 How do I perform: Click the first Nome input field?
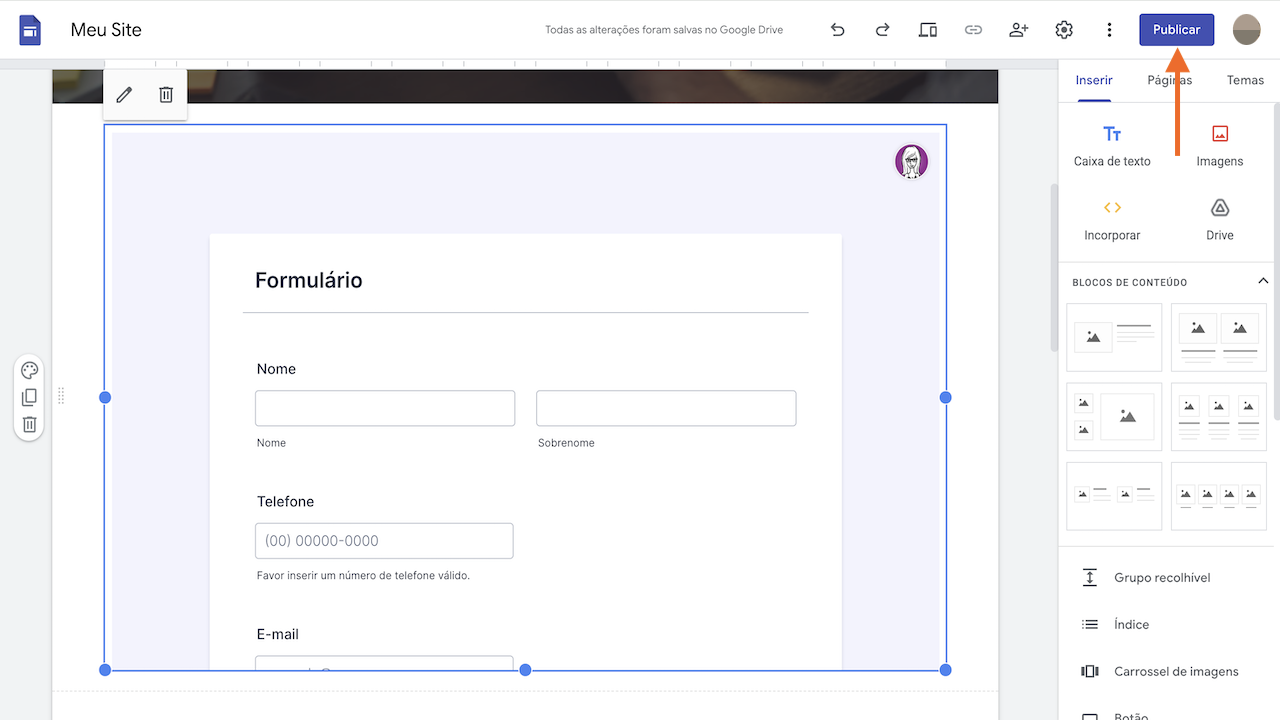pos(385,408)
